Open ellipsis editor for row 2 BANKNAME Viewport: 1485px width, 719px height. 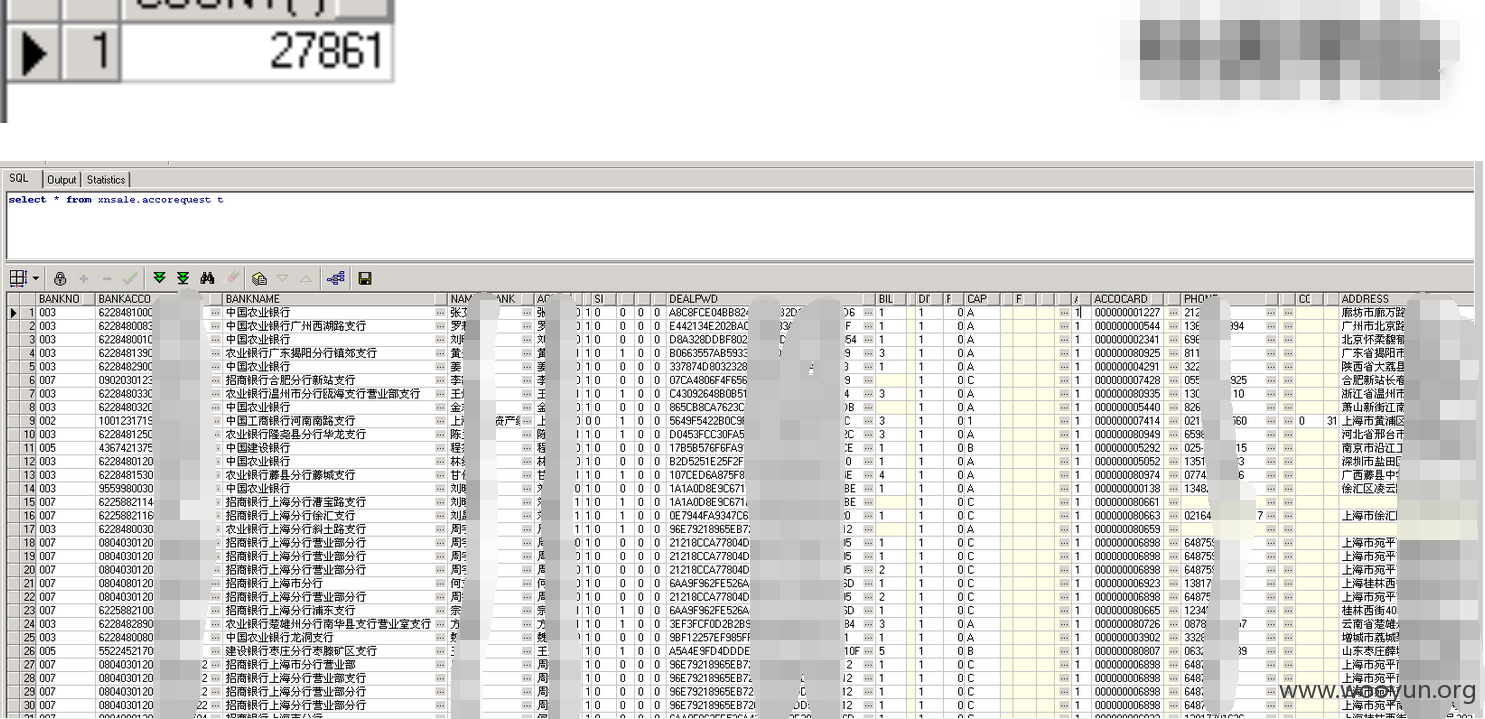441,326
